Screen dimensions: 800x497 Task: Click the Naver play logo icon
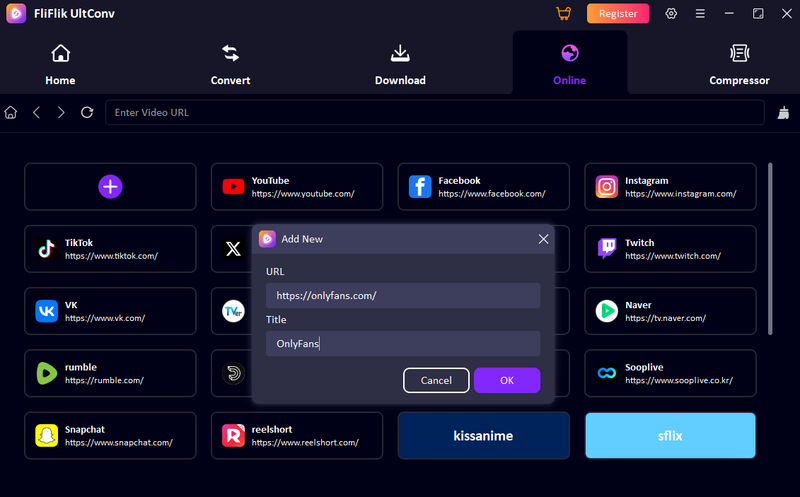(x=607, y=311)
